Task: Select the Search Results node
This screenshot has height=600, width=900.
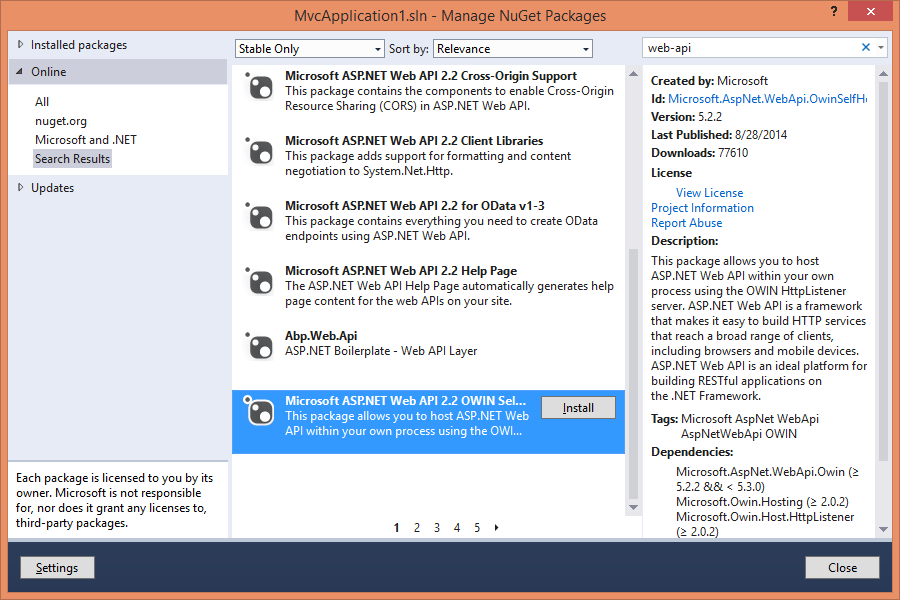Action: click(72, 159)
